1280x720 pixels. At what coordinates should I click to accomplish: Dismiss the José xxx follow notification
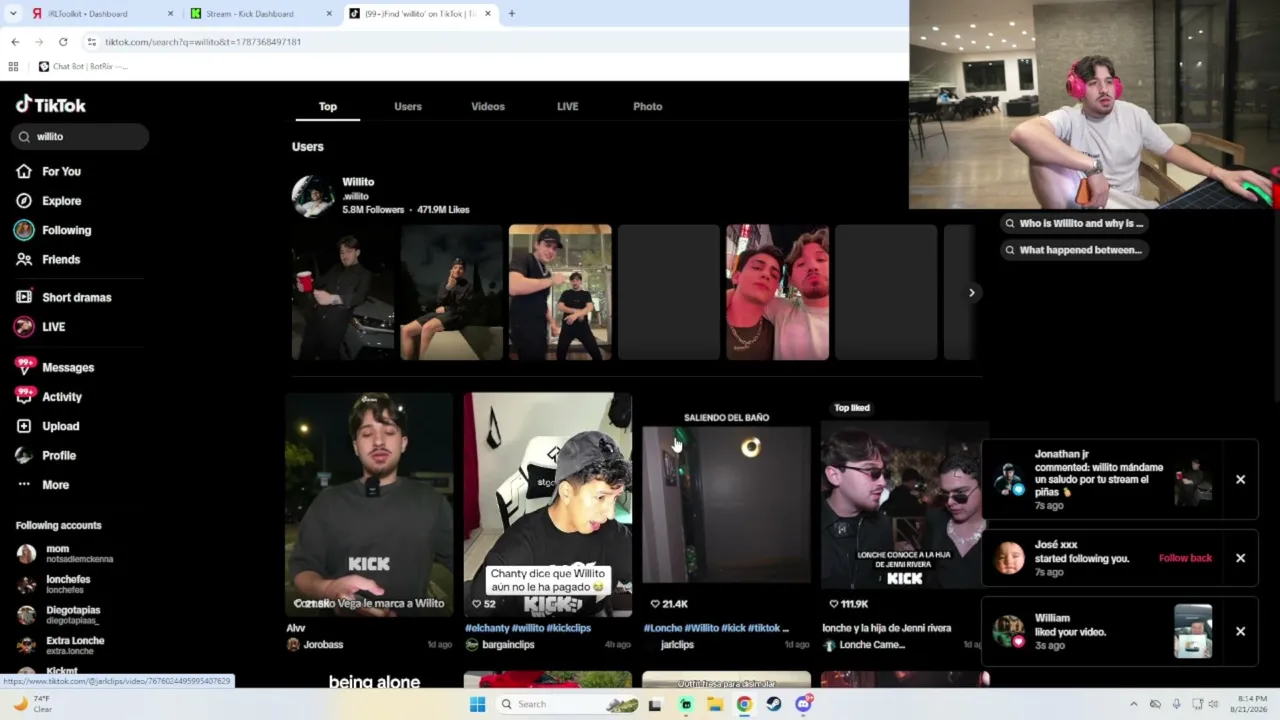1240,558
